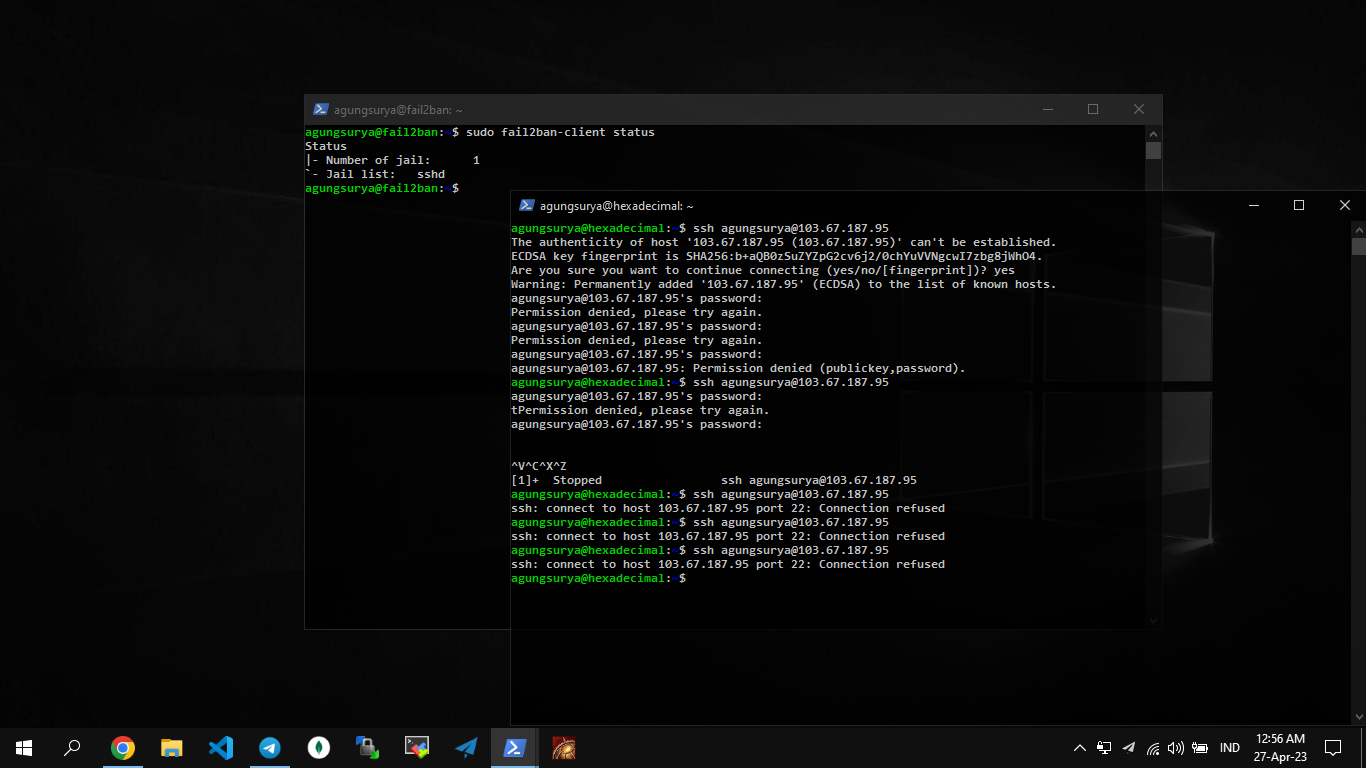The width and height of the screenshot is (1366, 768).
Task: Expand hidden system tray icons
Action: point(1080,748)
